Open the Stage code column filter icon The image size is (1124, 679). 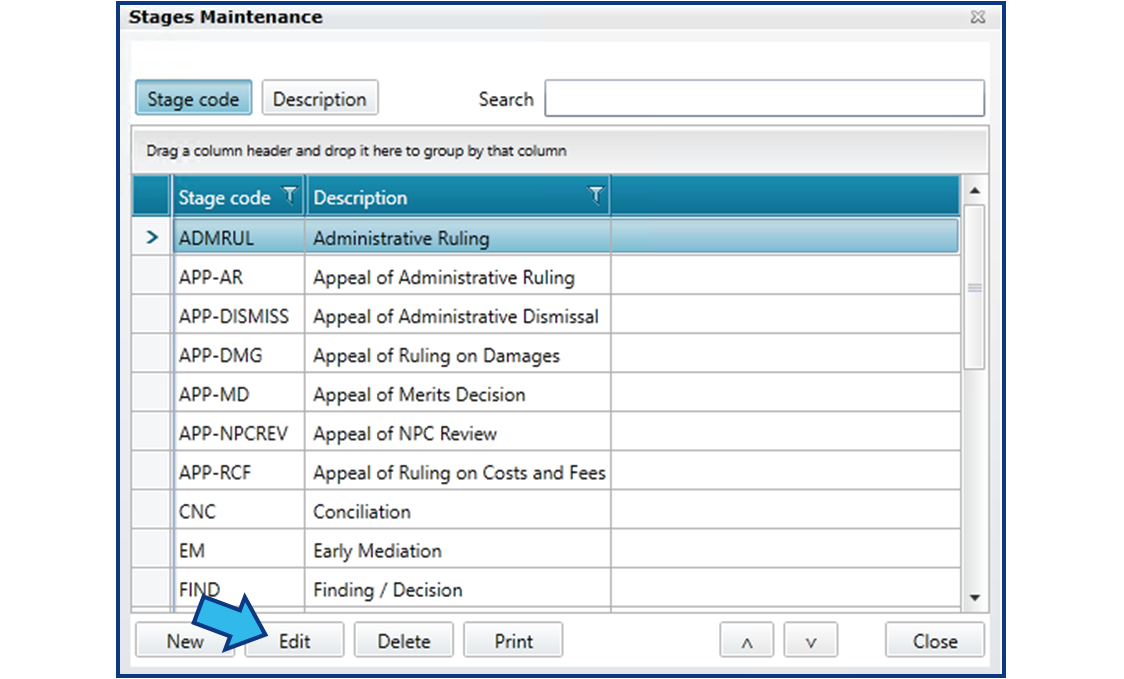point(289,195)
